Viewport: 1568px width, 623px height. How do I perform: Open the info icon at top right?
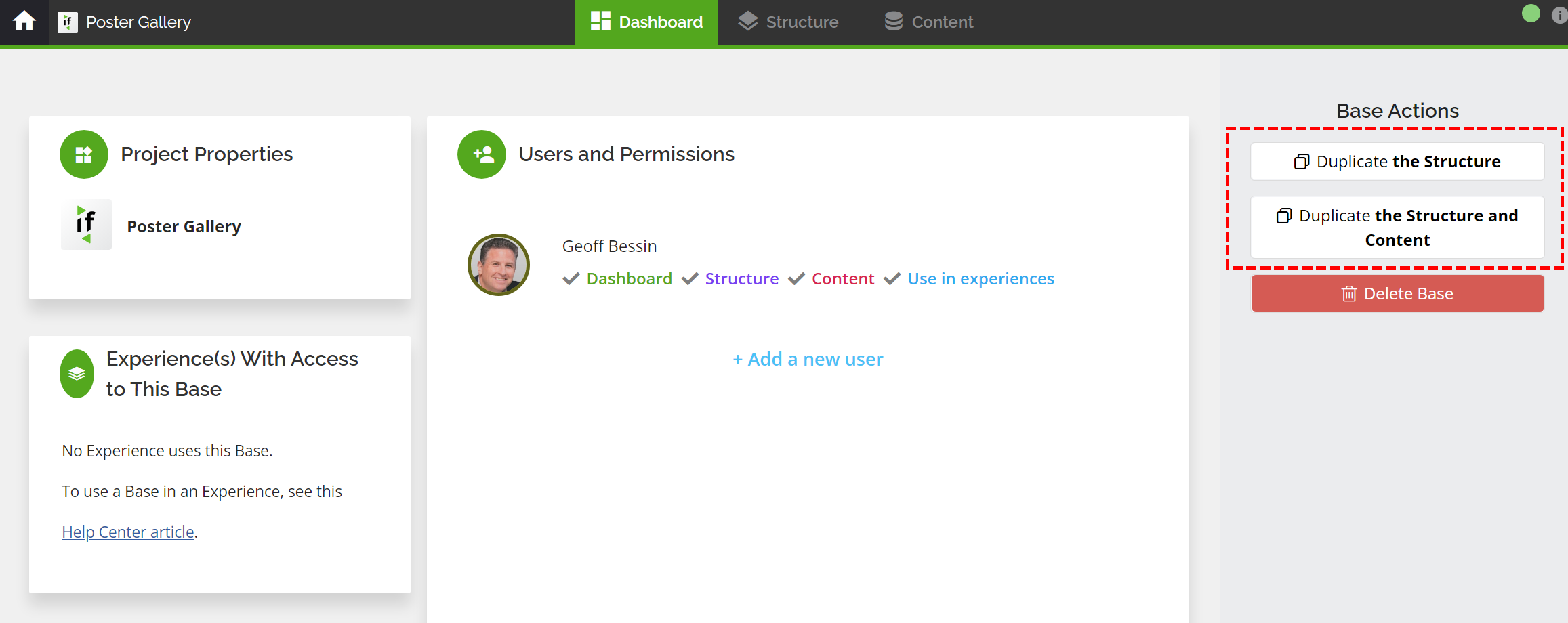tap(1559, 15)
